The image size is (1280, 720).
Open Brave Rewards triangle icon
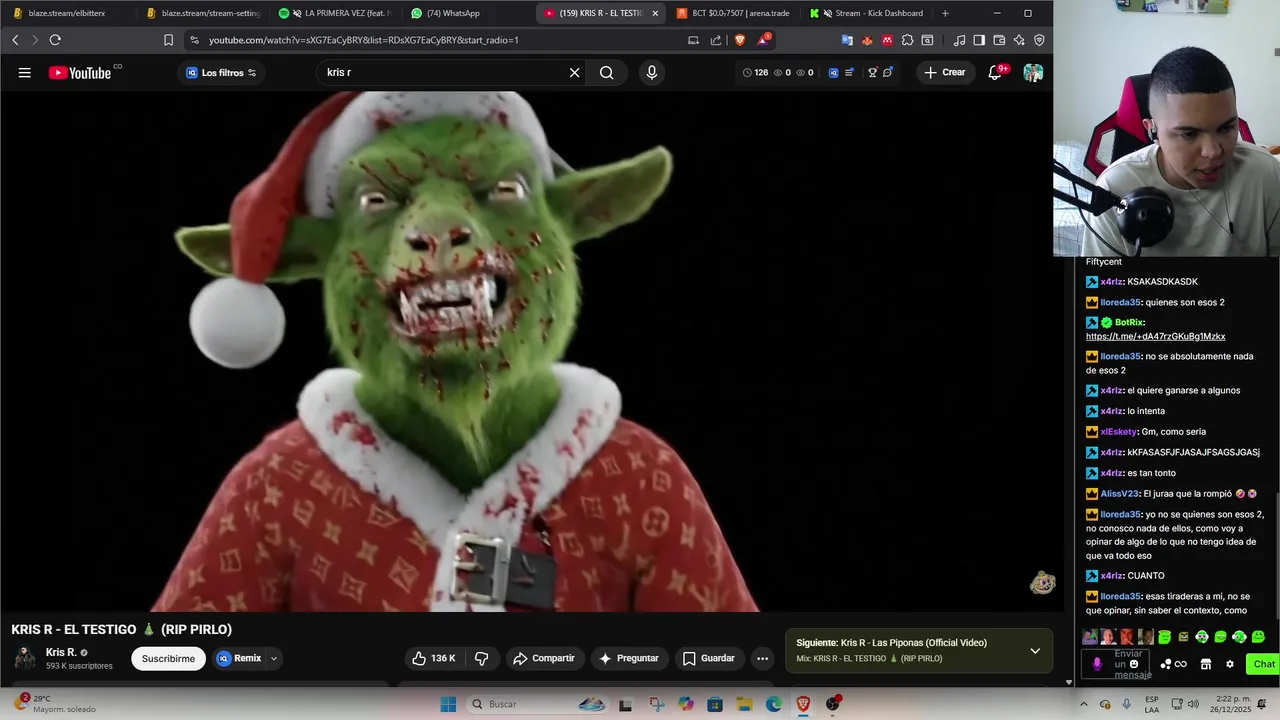point(765,40)
